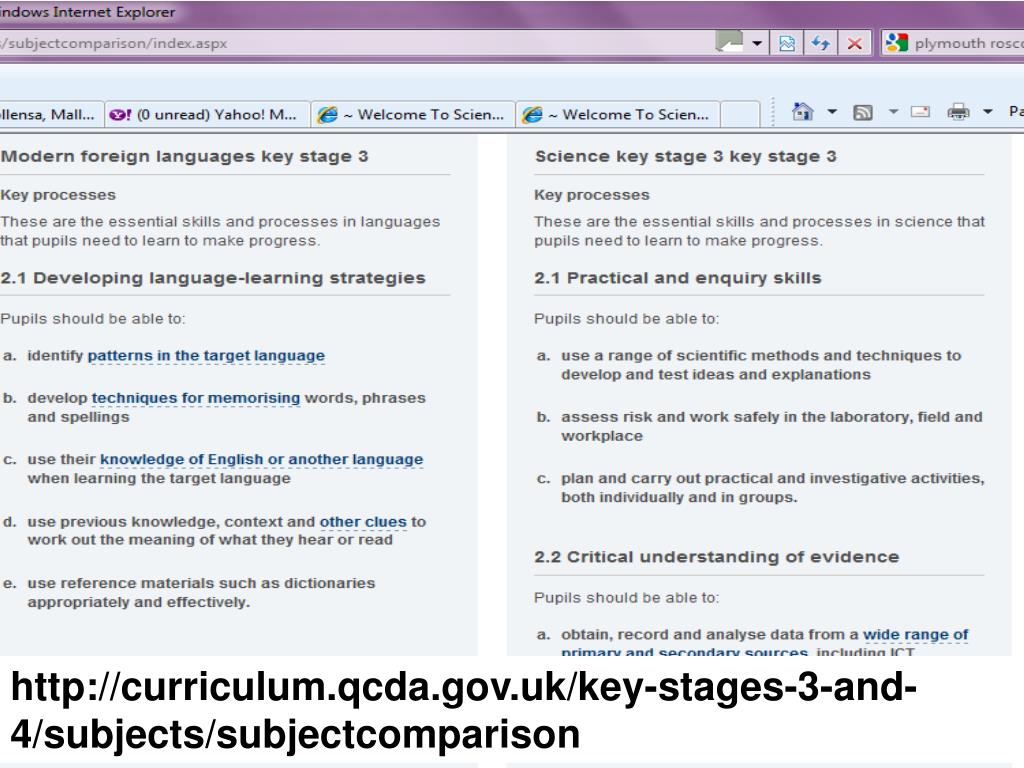
Task: Switch to the Yahoo! Mail tab
Action: click(x=207, y=115)
